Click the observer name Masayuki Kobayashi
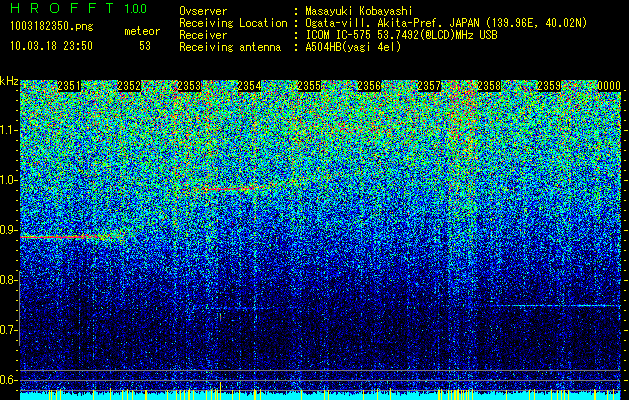This screenshot has height=400, width=629. tap(359, 11)
